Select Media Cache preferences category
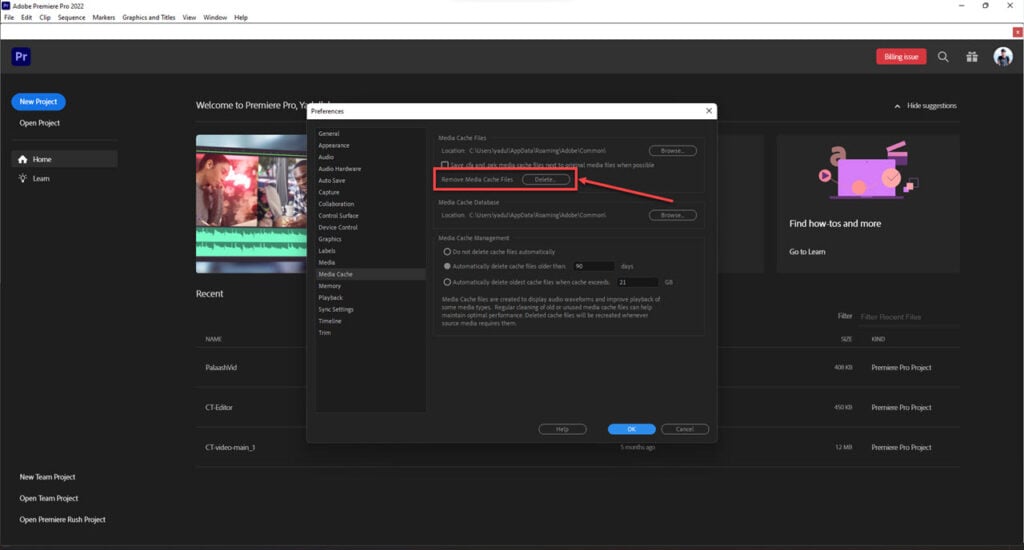Image resolution: width=1024 pixels, height=550 pixels. click(x=370, y=274)
